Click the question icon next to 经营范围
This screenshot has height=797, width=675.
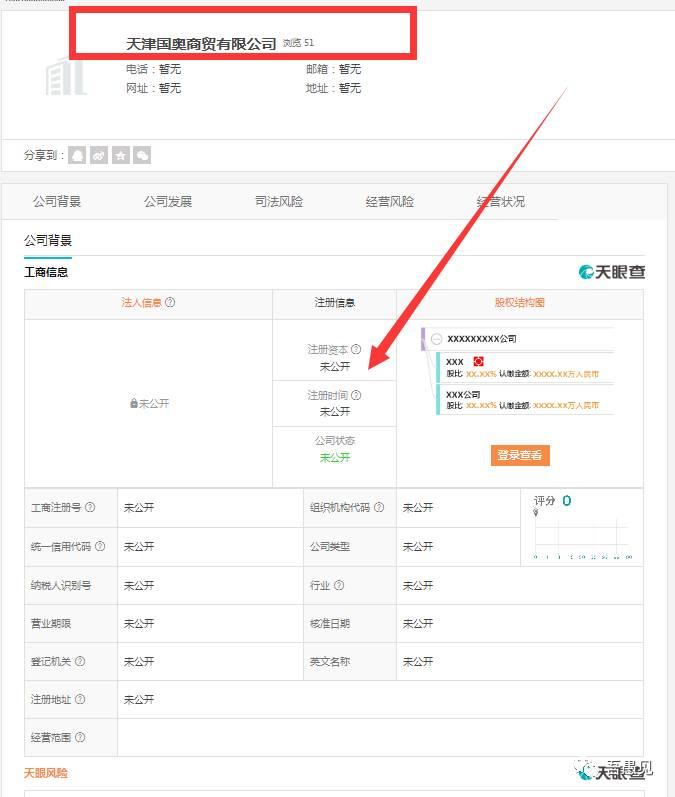tap(80, 737)
